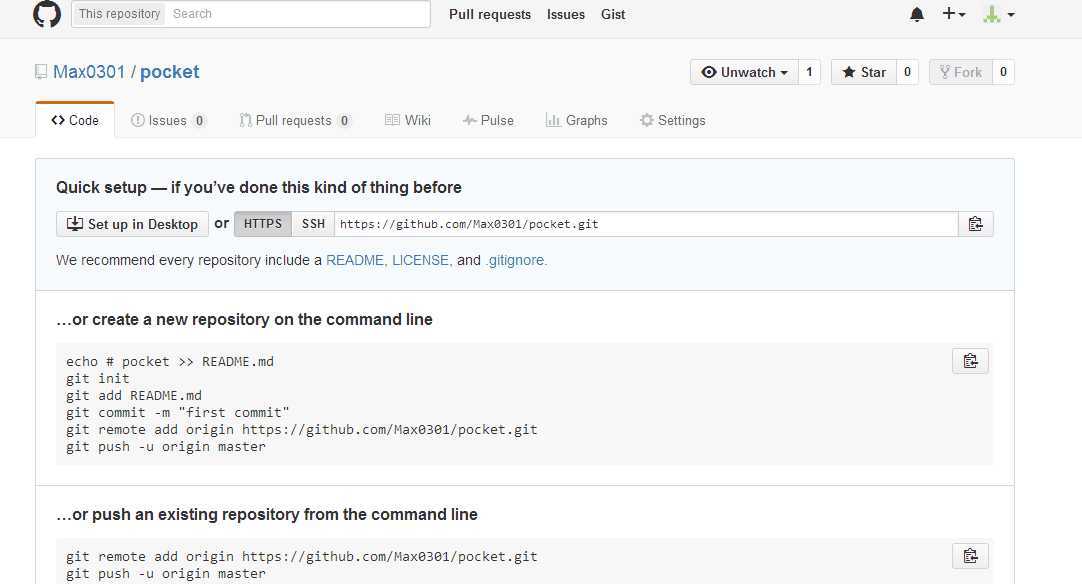Switch clone protocol to SSH

click(314, 224)
